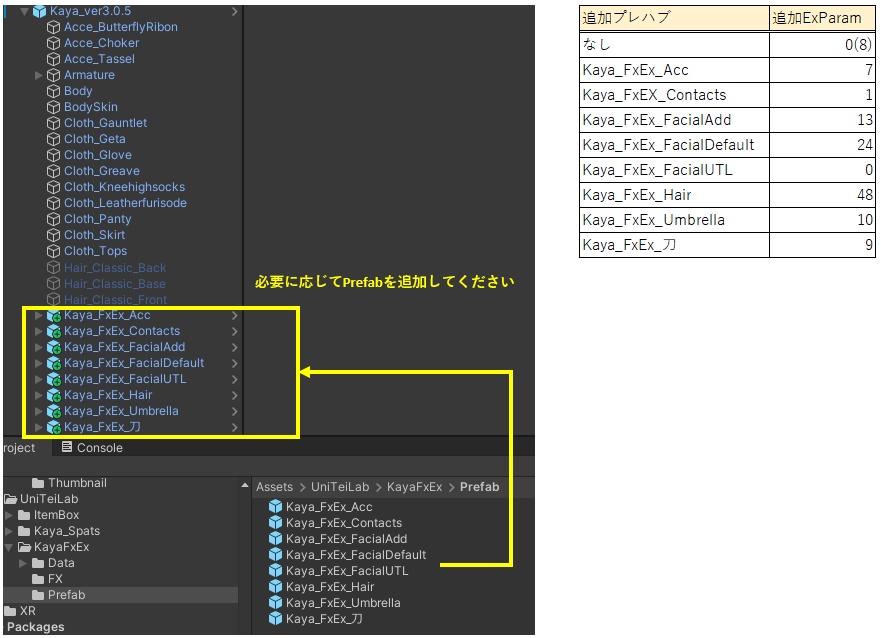Click the BodySkin object icon

tap(53, 107)
